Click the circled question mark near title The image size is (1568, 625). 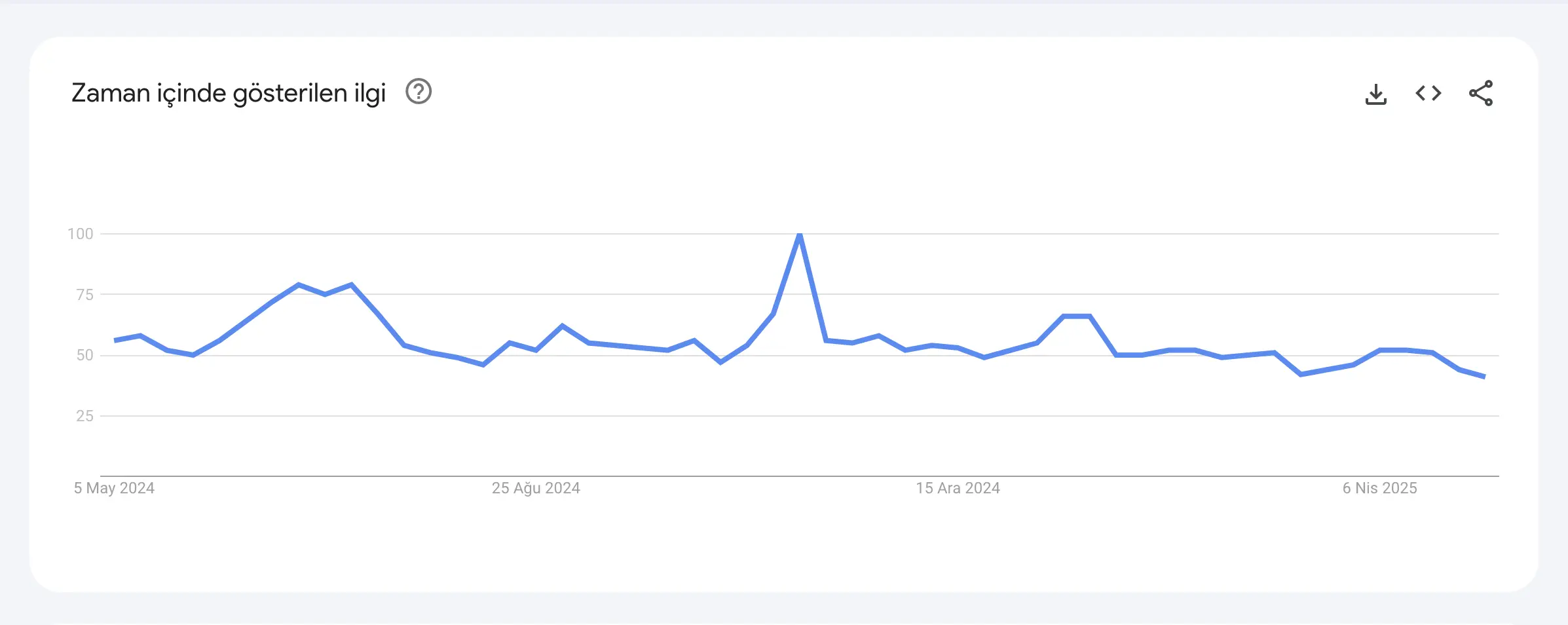417,92
